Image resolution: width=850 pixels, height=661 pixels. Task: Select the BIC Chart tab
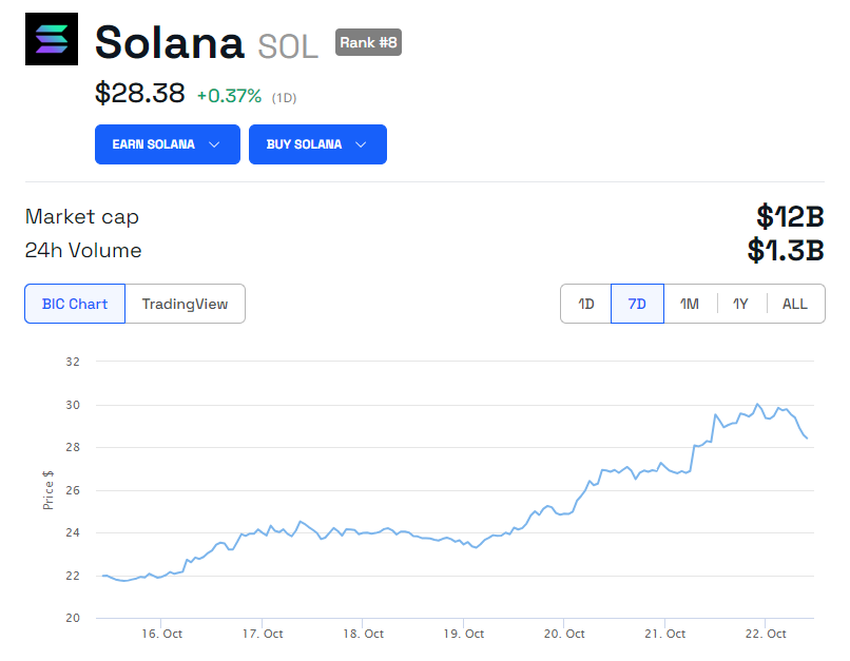click(x=74, y=304)
